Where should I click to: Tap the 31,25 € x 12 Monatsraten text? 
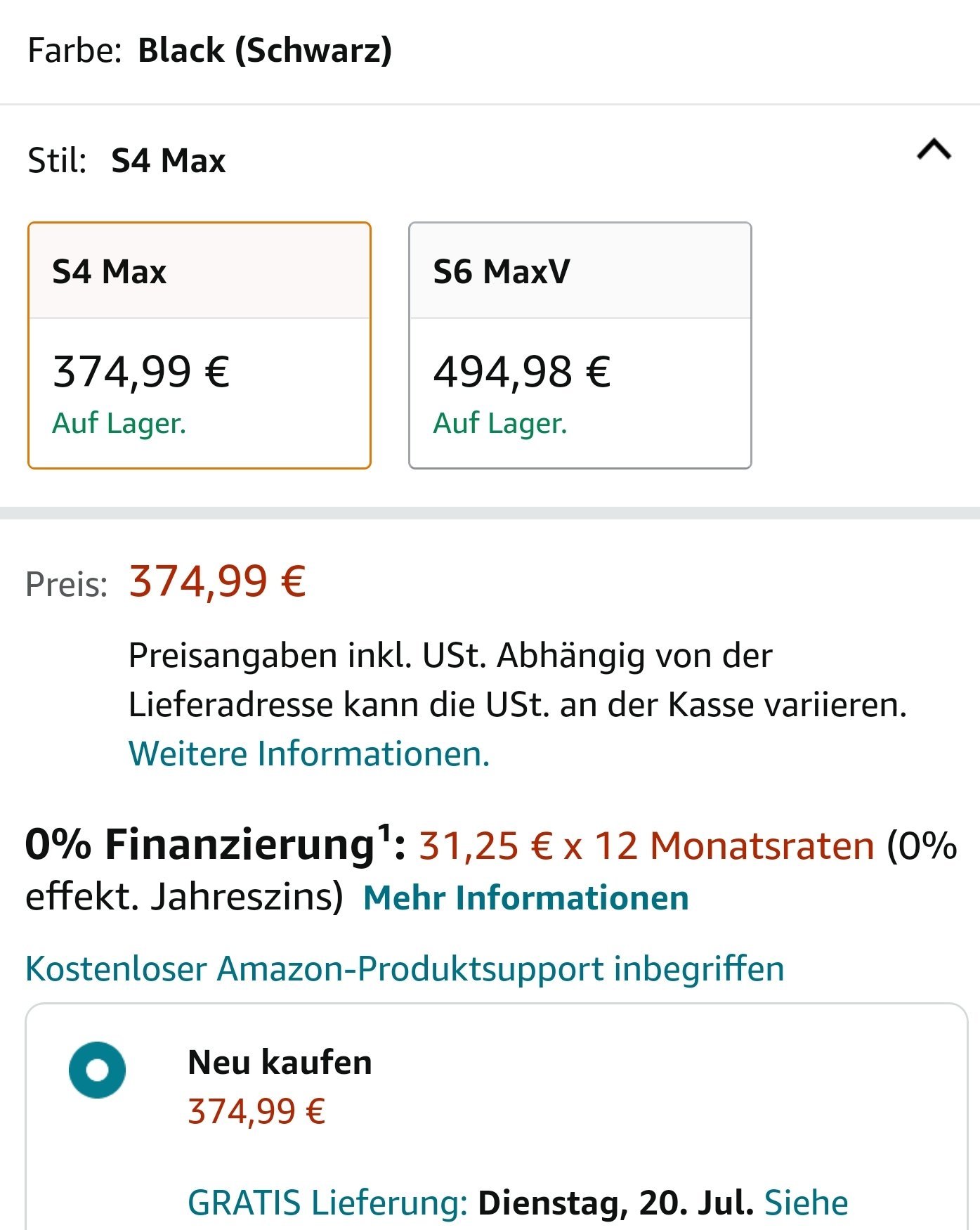646,846
